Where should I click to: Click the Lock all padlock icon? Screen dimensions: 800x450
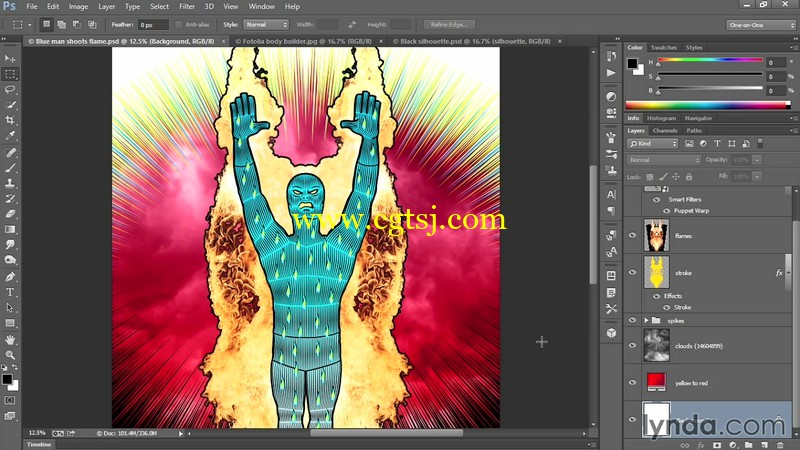coord(689,177)
